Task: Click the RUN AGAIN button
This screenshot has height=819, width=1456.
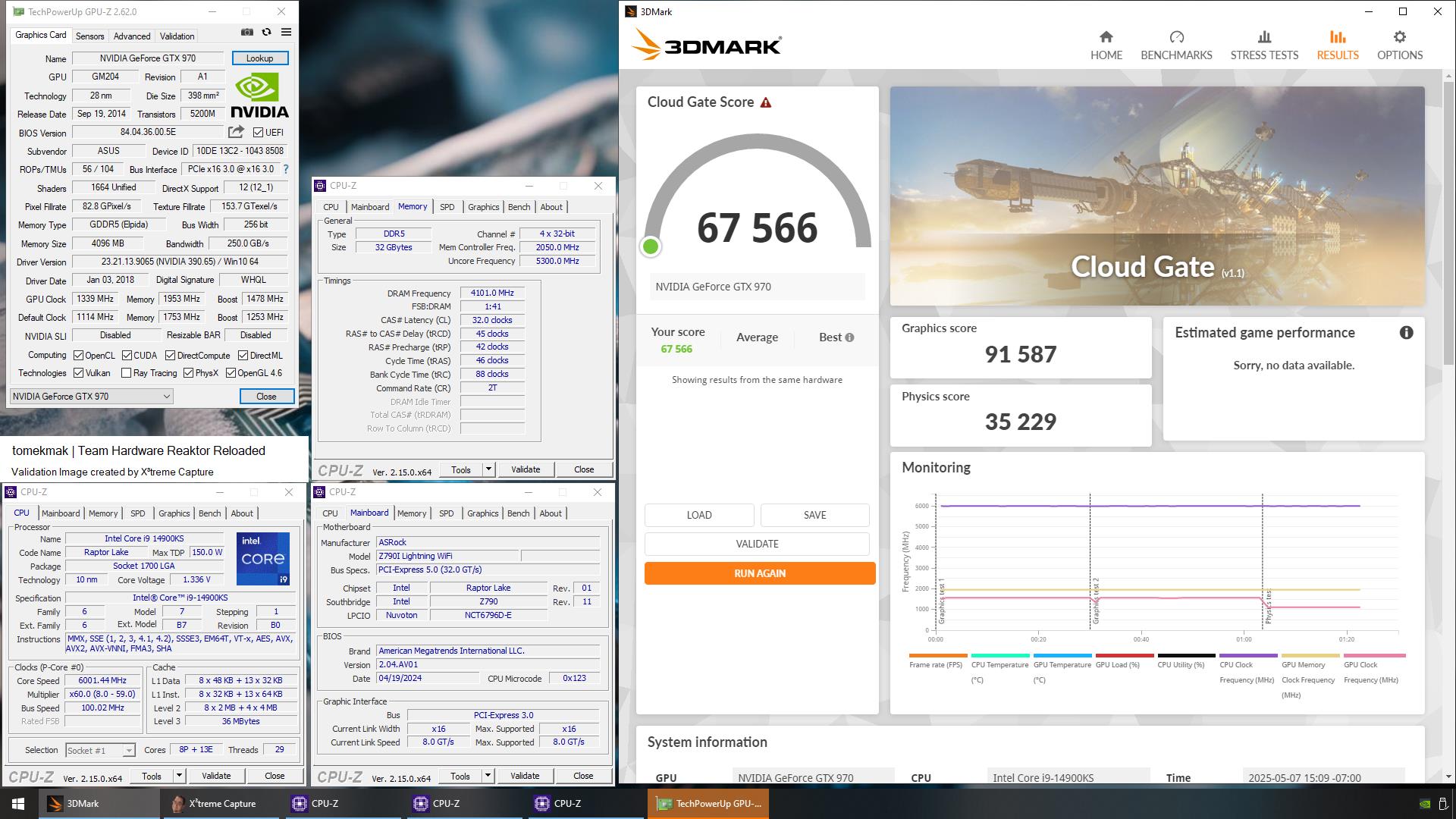Action: pyautogui.click(x=760, y=573)
